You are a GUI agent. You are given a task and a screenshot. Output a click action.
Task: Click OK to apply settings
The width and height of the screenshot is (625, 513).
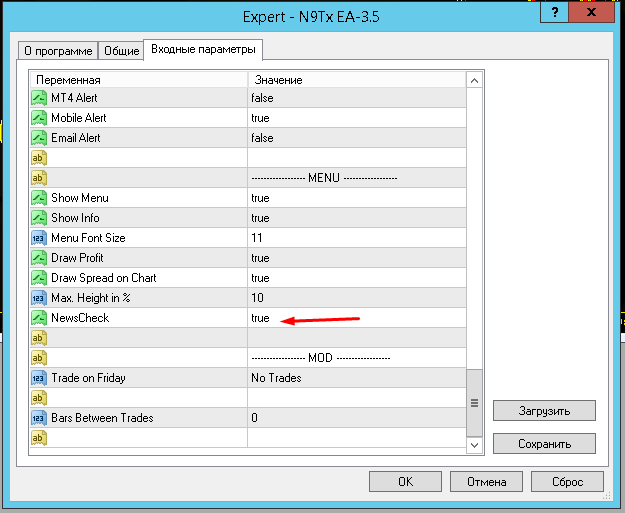[x=405, y=482]
